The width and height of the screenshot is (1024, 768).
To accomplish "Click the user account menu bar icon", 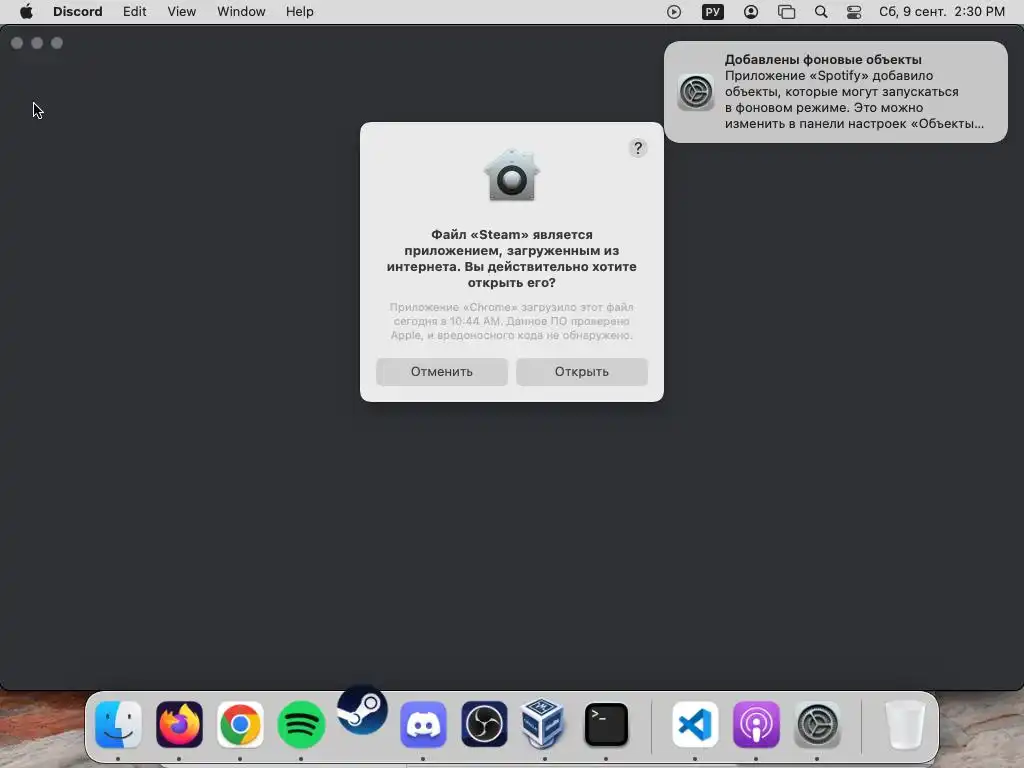I will click(x=751, y=12).
